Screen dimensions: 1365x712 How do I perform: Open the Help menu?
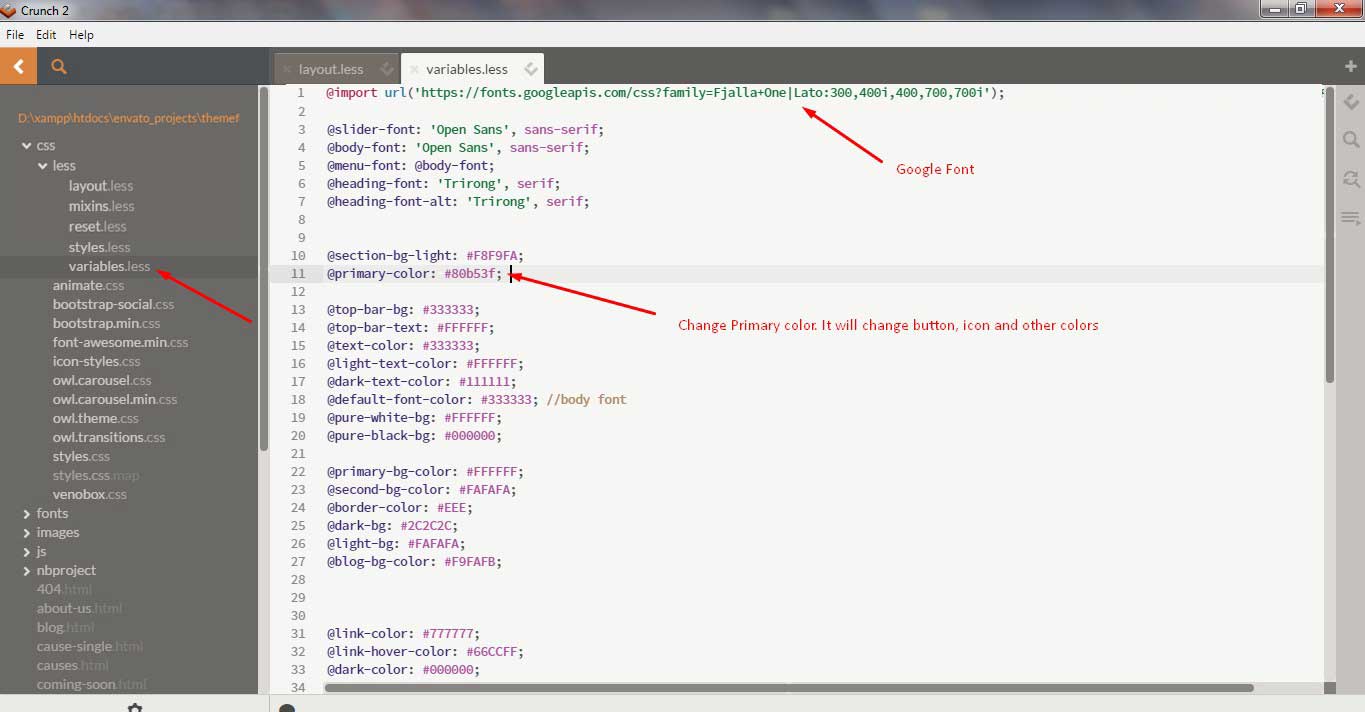click(x=81, y=34)
